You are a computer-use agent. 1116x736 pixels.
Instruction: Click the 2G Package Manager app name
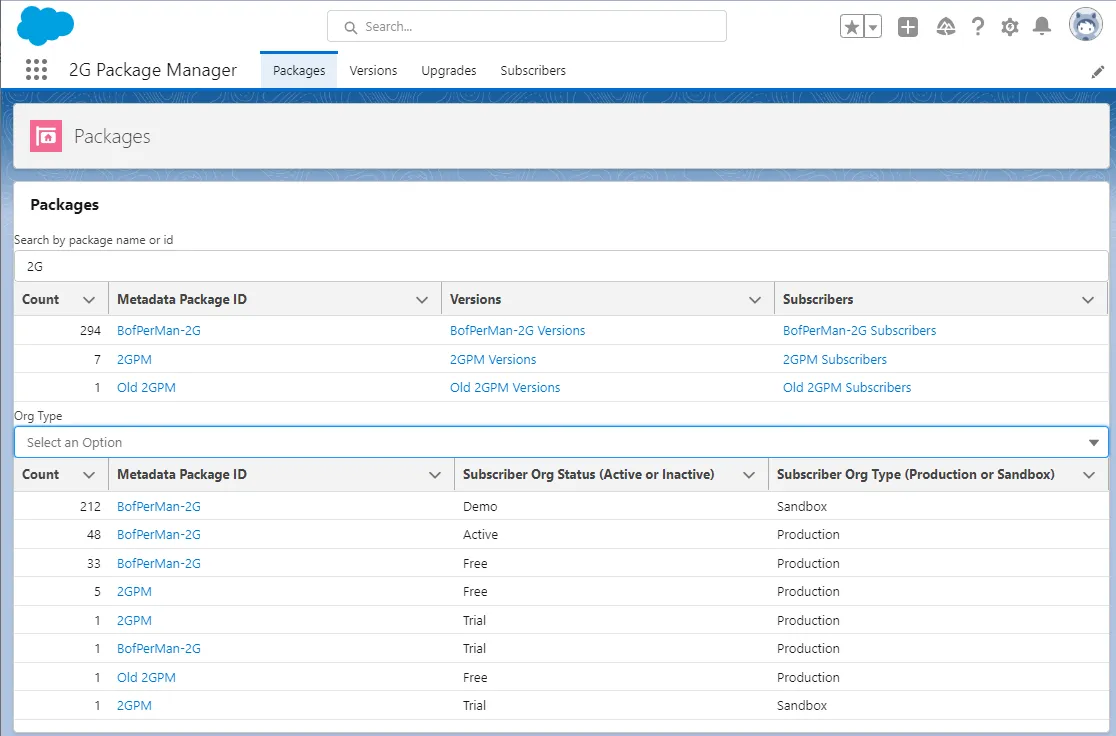[x=153, y=70]
